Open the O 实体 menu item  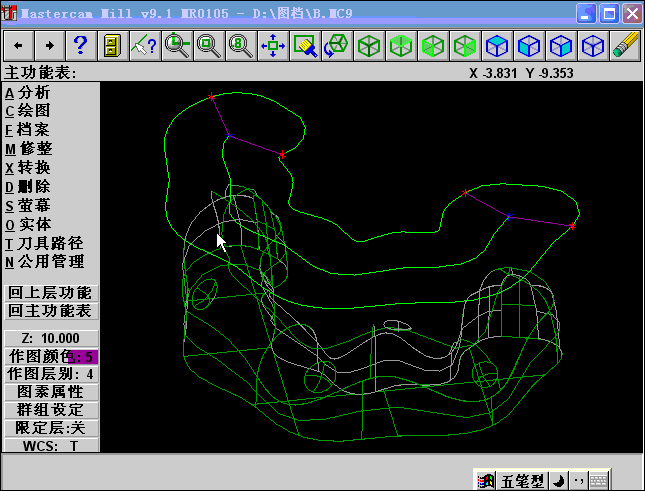pyautogui.click(x=28, y=225)
